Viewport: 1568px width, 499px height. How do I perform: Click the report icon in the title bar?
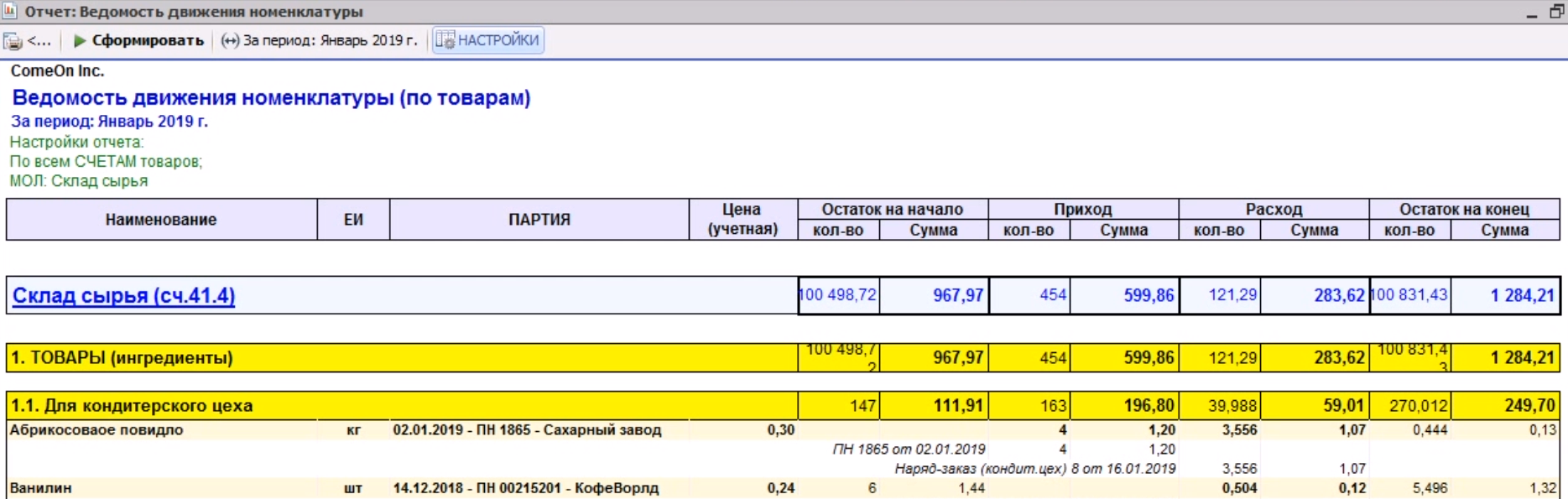point(10,11)
